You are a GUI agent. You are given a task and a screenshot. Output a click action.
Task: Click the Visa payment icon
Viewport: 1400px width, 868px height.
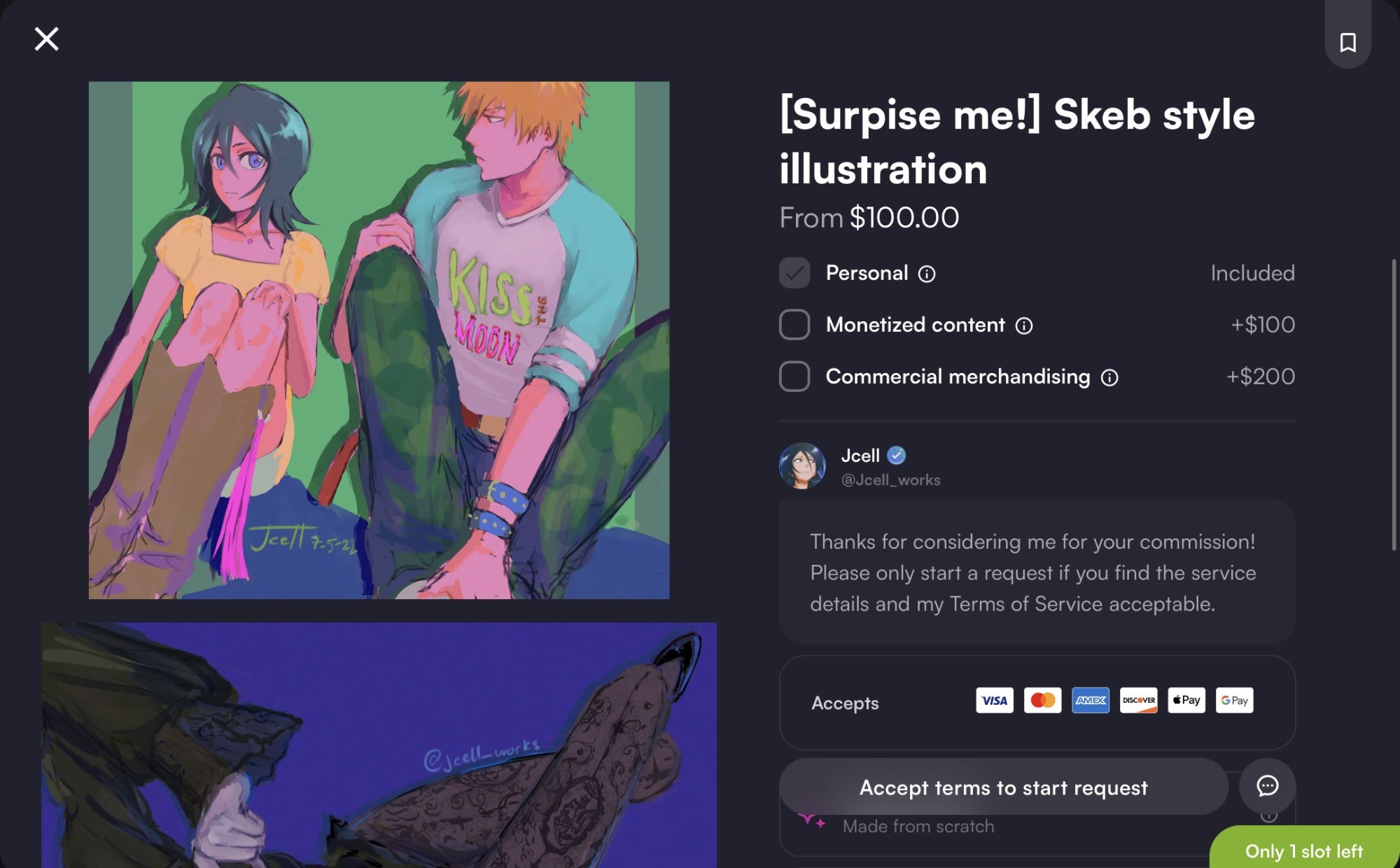[995, 700]
